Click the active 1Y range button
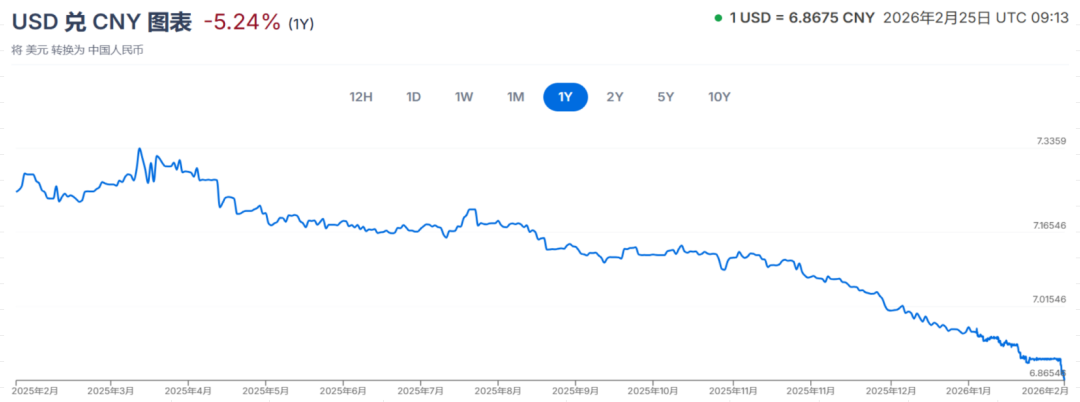This screenshot has width=1080, height=402. click(x=565, y=97)
